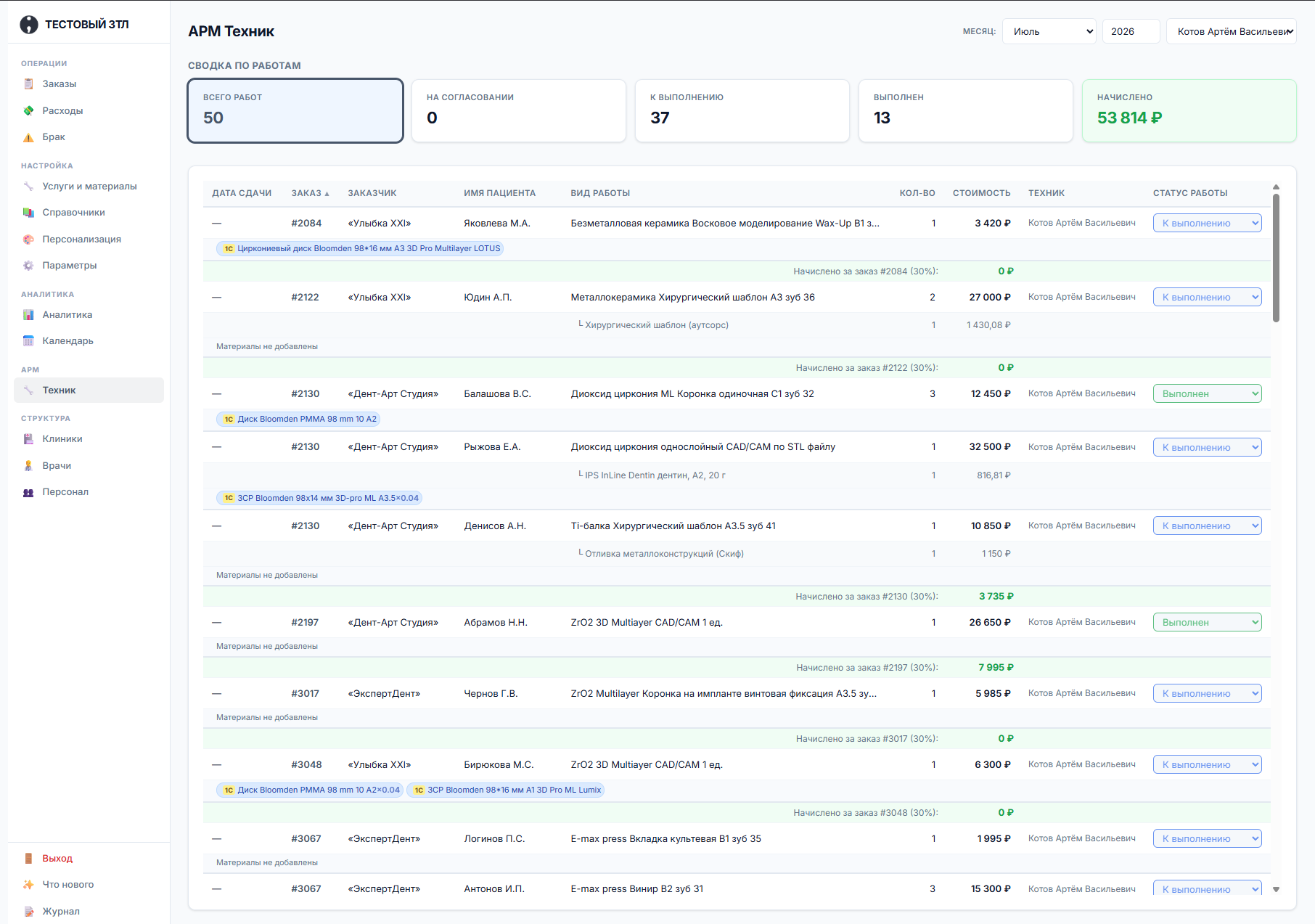Click the Выход door icon
1315x924 pixels.
click(x=28, y=859)
